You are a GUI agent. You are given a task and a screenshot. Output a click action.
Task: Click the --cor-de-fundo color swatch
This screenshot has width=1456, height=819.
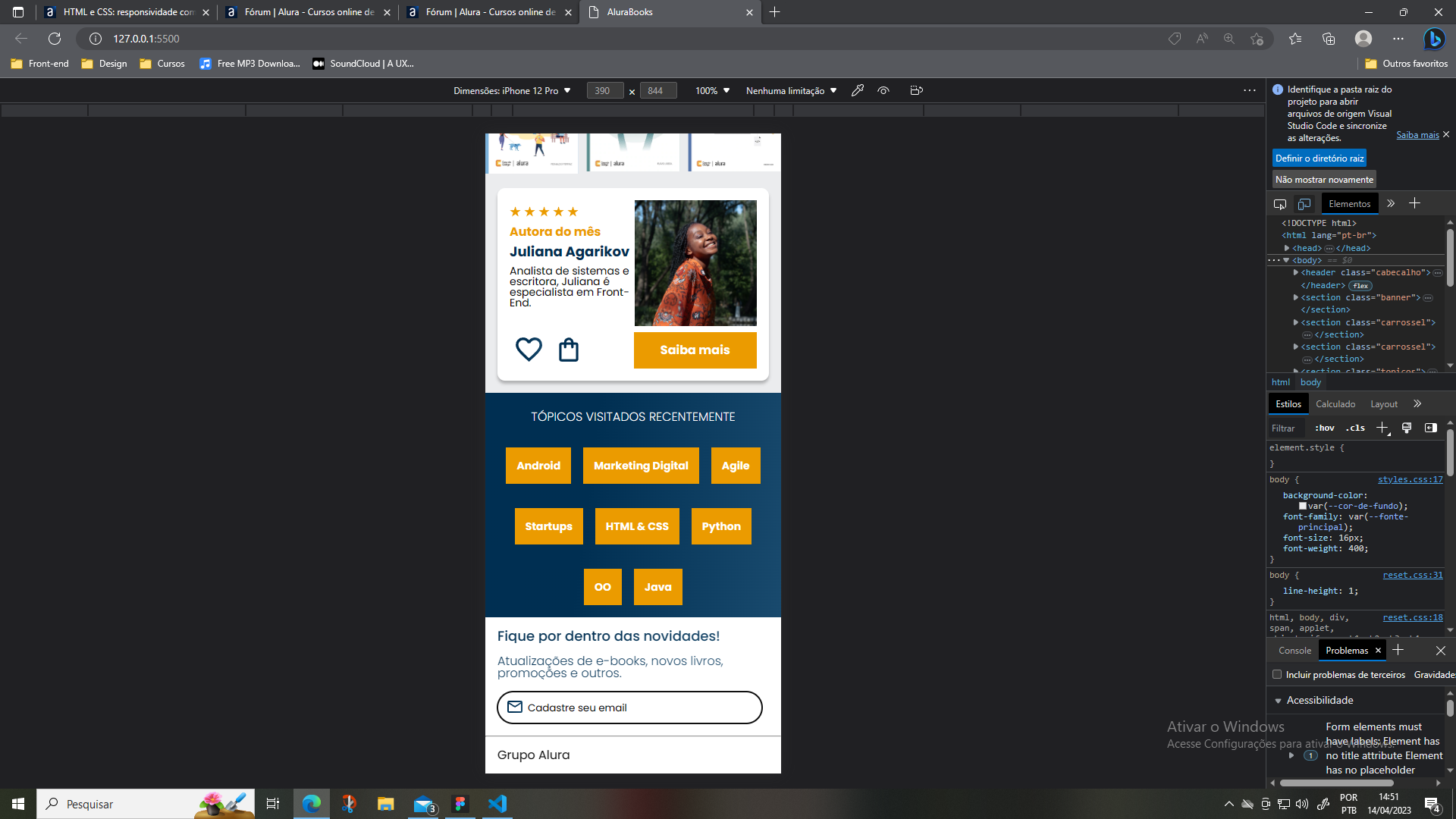click(x=1303, y=506)
